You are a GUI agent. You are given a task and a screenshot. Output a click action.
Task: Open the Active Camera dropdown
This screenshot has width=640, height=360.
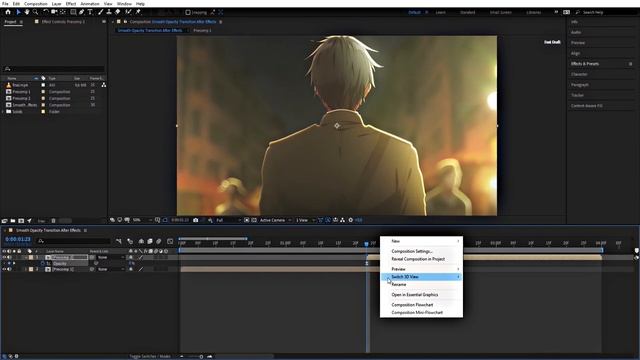(x=276, y=220)
